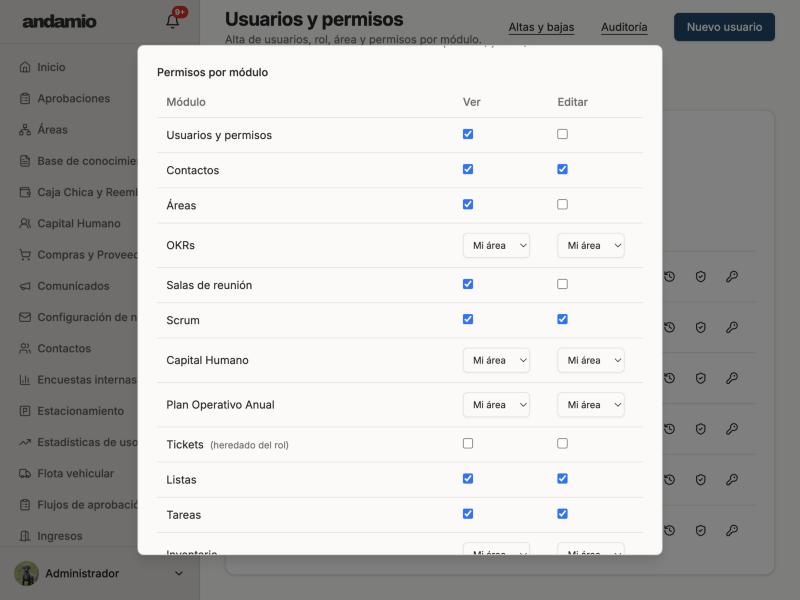Open Plan Operativo Anual Editar dropdown
The width and height of the screenshot is (800, 600).
click(x=591, y=405)
